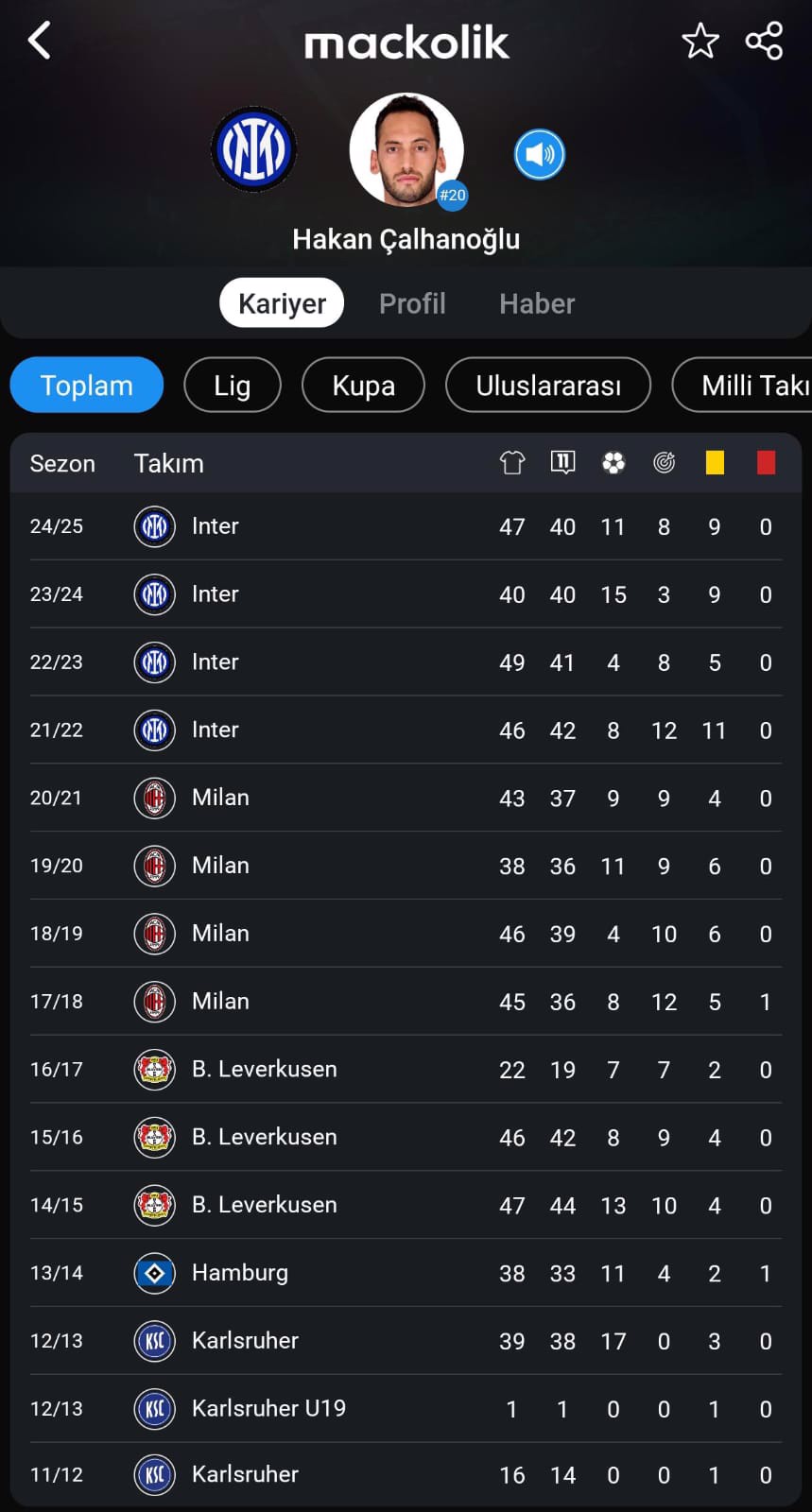The width and height of the screenshot is (812, 1512).
Task: Tap the red card column header
Action: [766, 462]
